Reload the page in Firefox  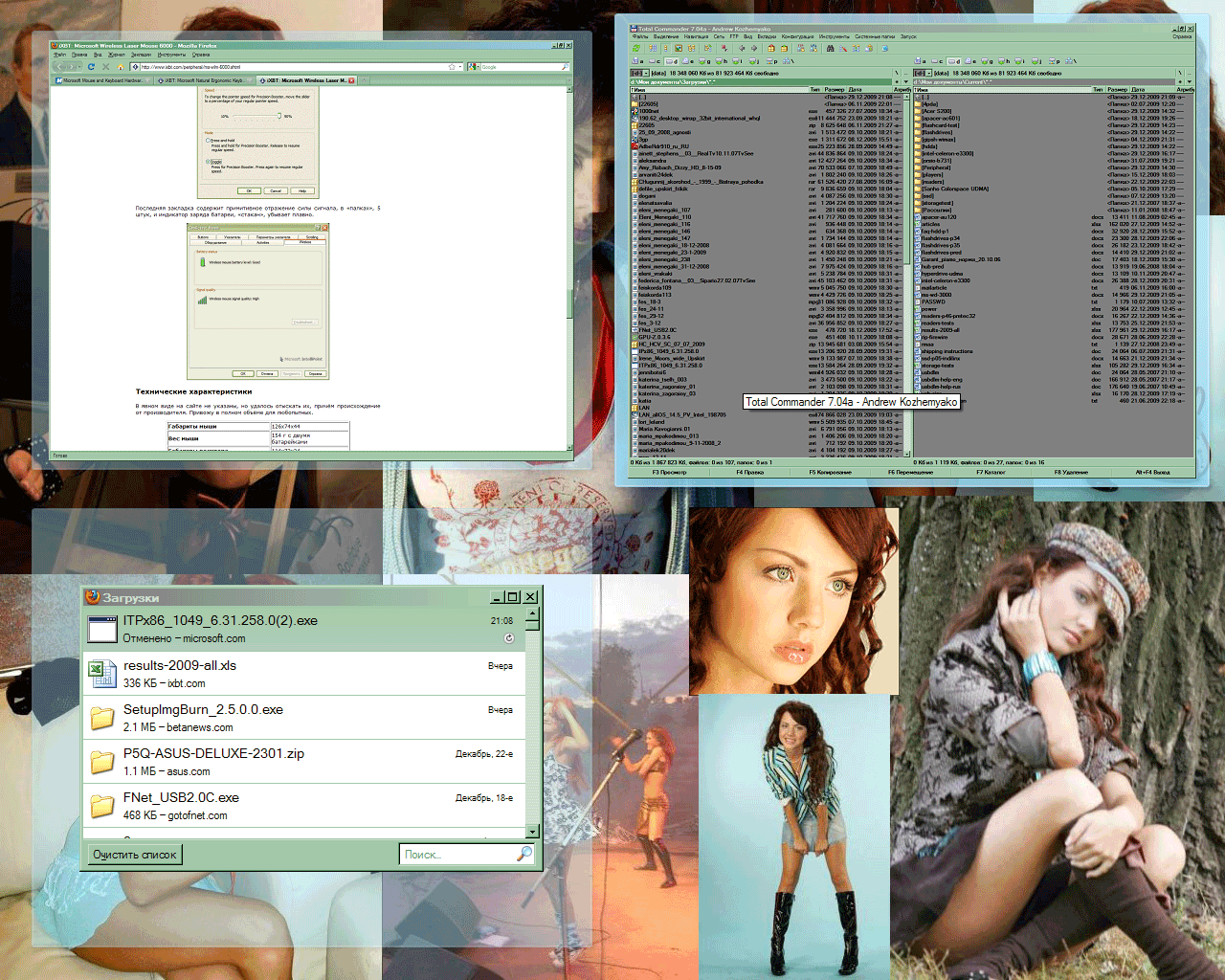(92, 67)
